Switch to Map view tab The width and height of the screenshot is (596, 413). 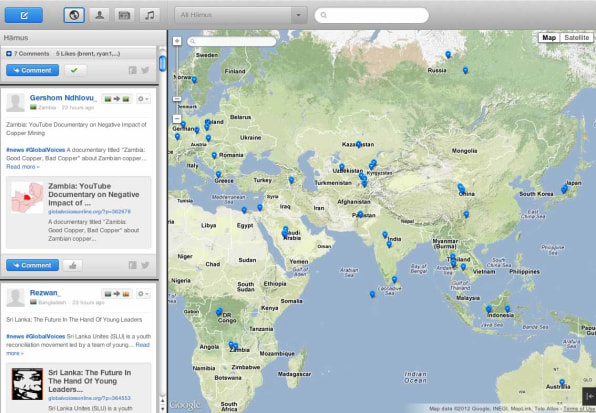pyautogui.click(x=549, y=38)
